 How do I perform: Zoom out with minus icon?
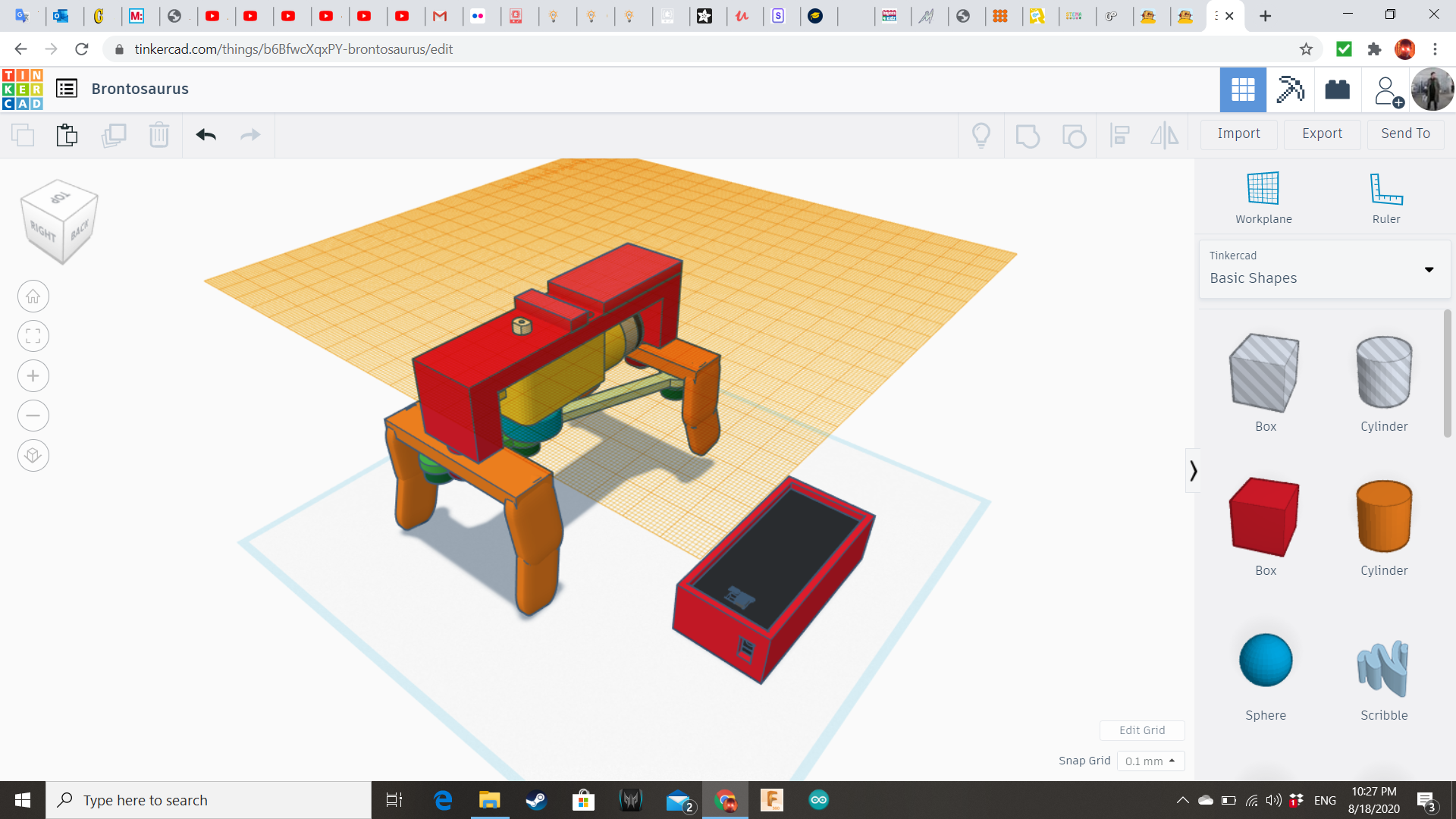tap(33, 416)
